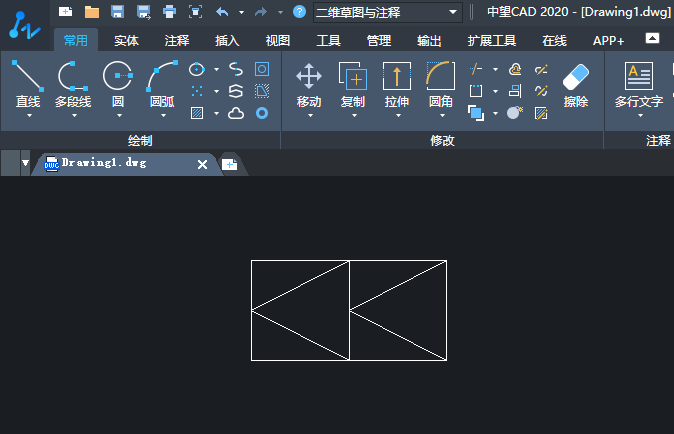The height and width of the screenshot is (434, 674).
Task: Click the Edit Hatch pencil icon
Action: (541, 113)
